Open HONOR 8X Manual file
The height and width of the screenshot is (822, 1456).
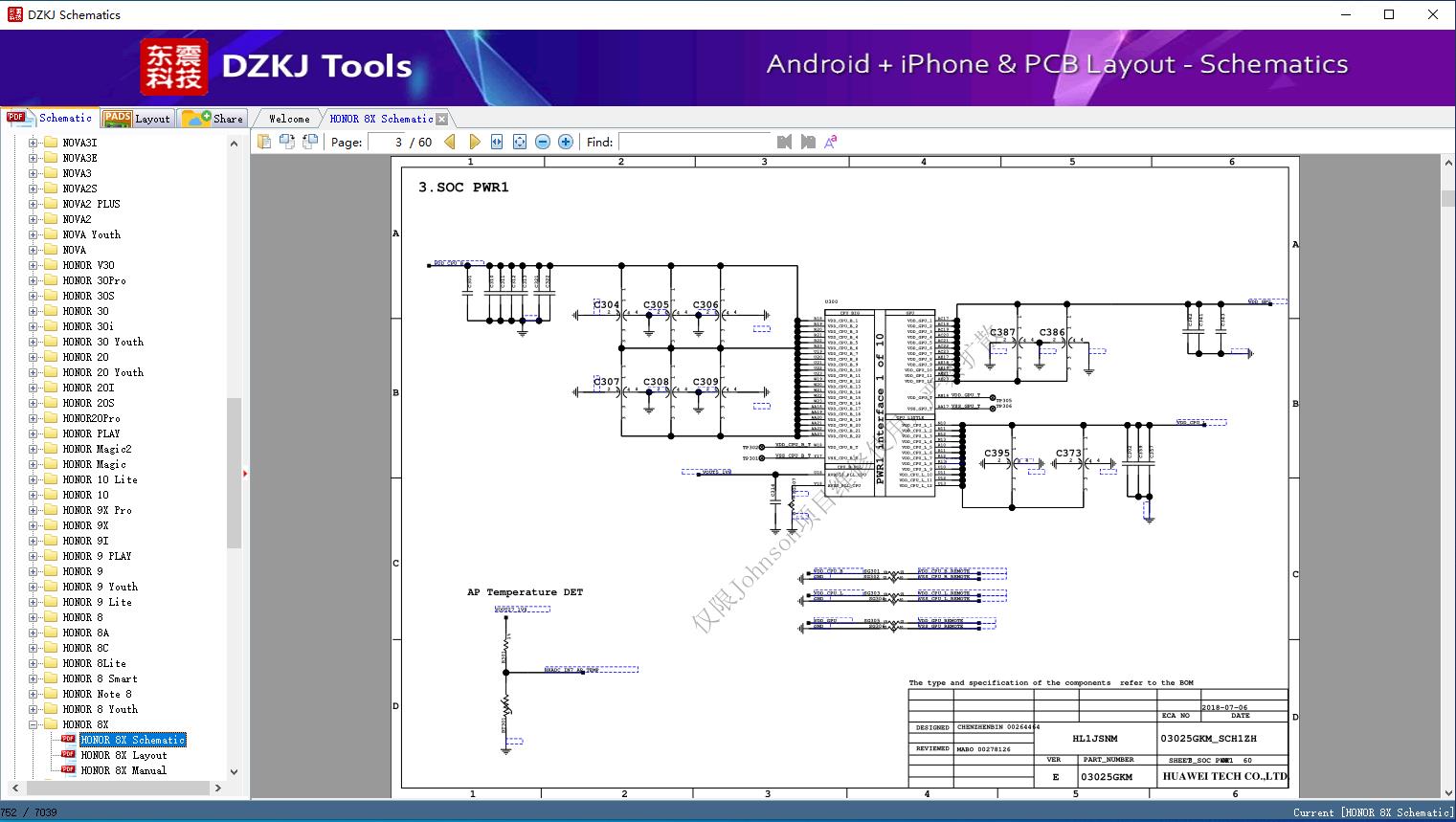(123, 770)
